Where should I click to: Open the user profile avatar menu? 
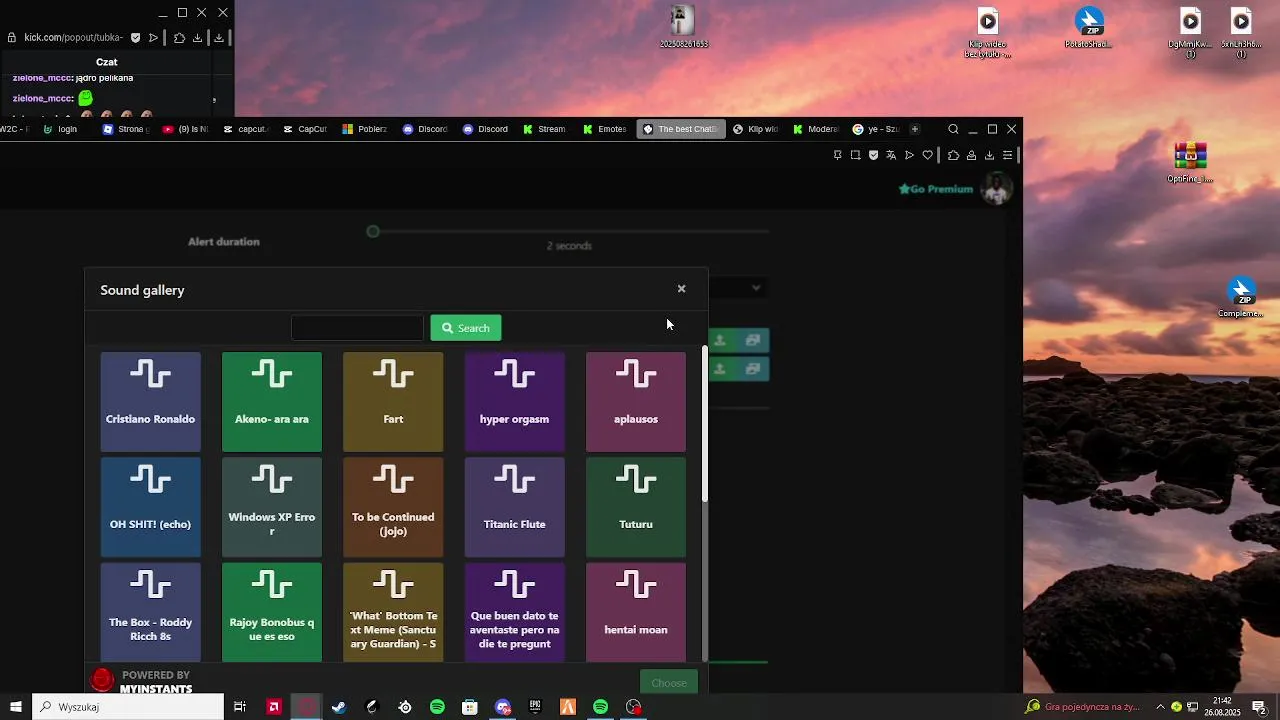996,188
